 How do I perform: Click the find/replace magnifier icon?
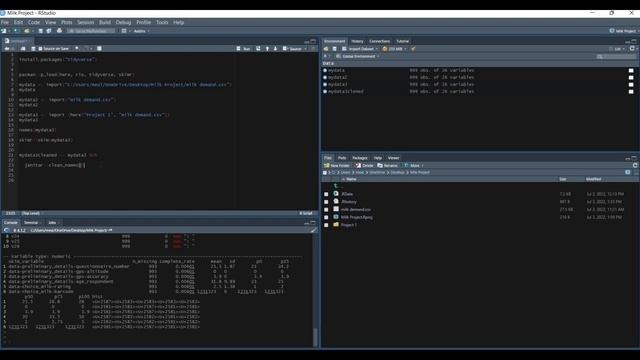[x=77, y=49]
